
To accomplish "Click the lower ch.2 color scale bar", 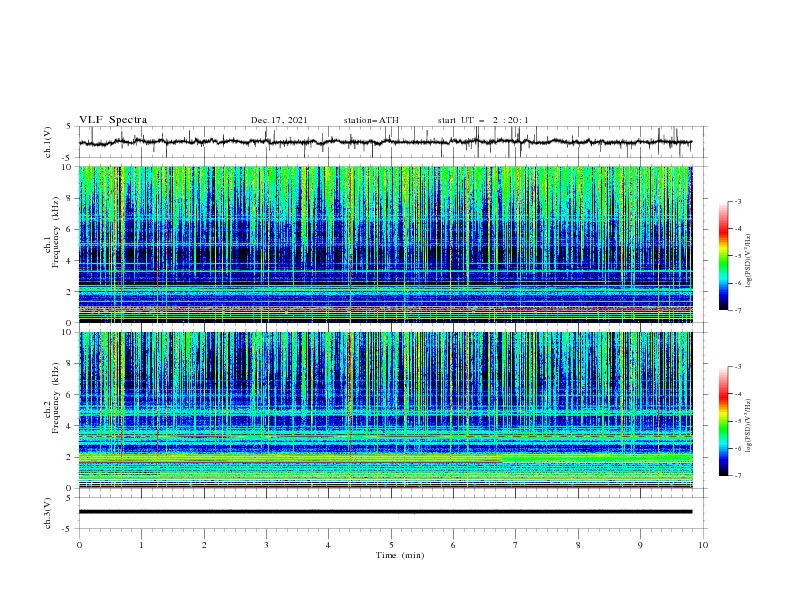I will click(723, 421).
